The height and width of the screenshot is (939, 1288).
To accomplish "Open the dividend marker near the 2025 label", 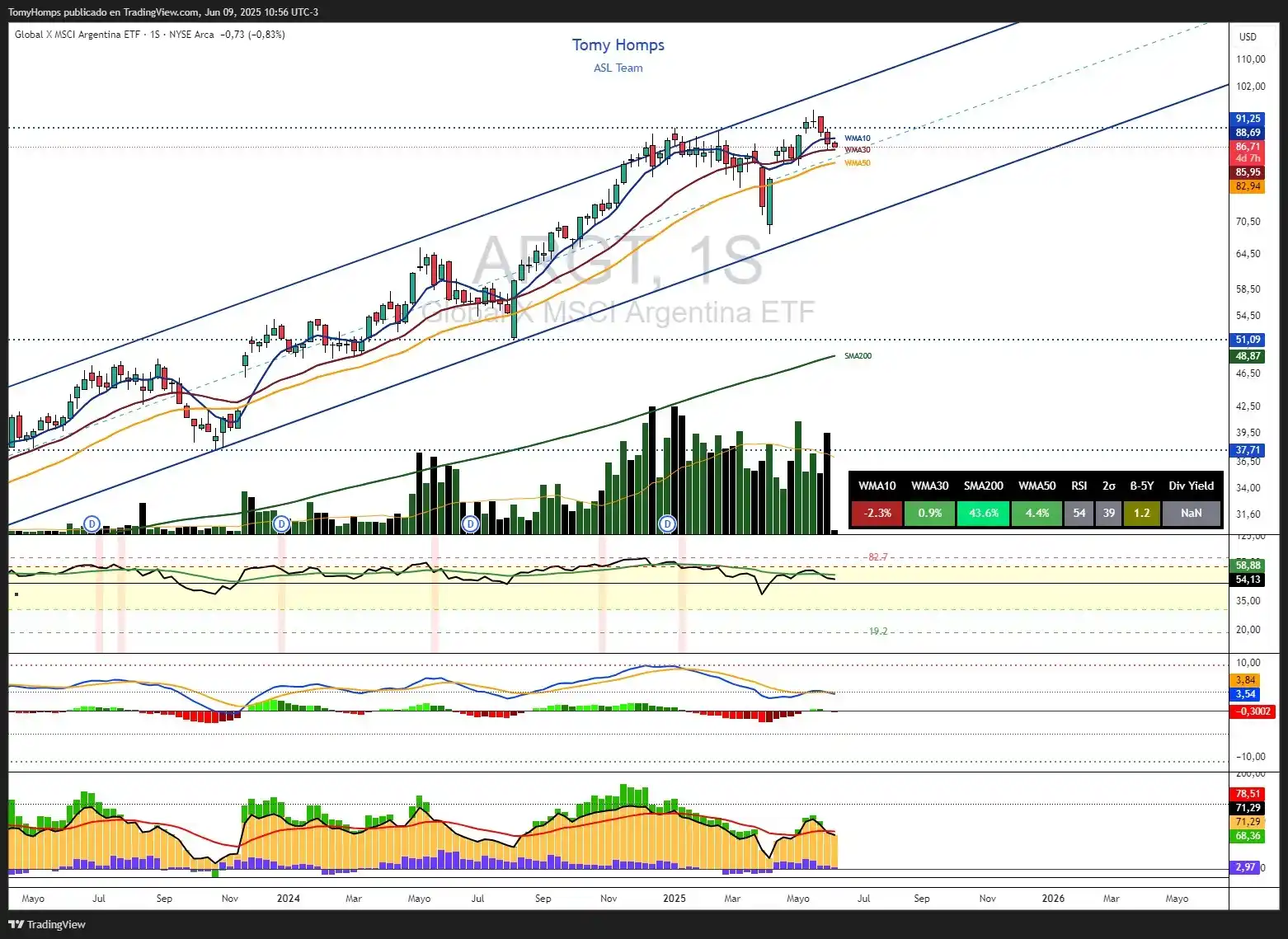I will 668,523.
